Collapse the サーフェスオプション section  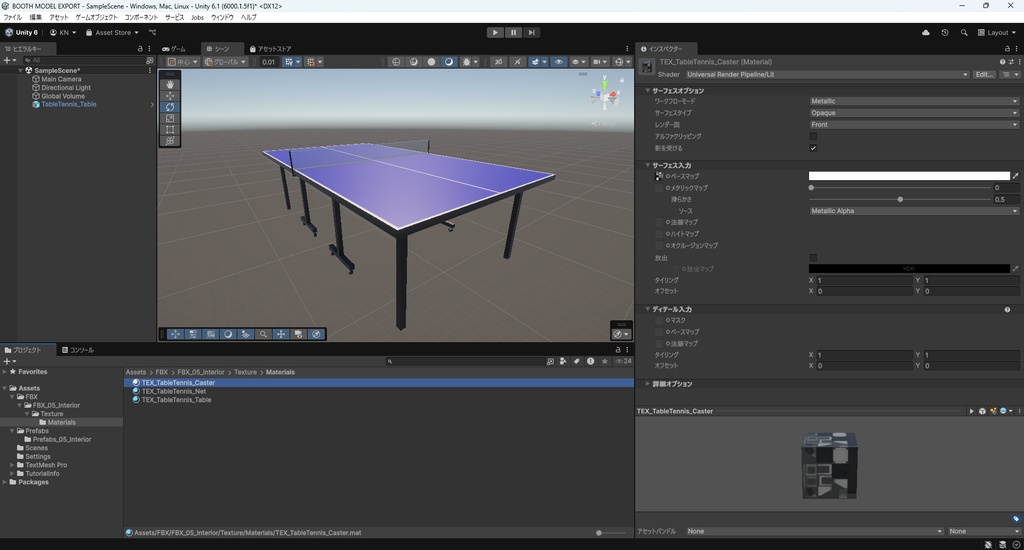648,91
